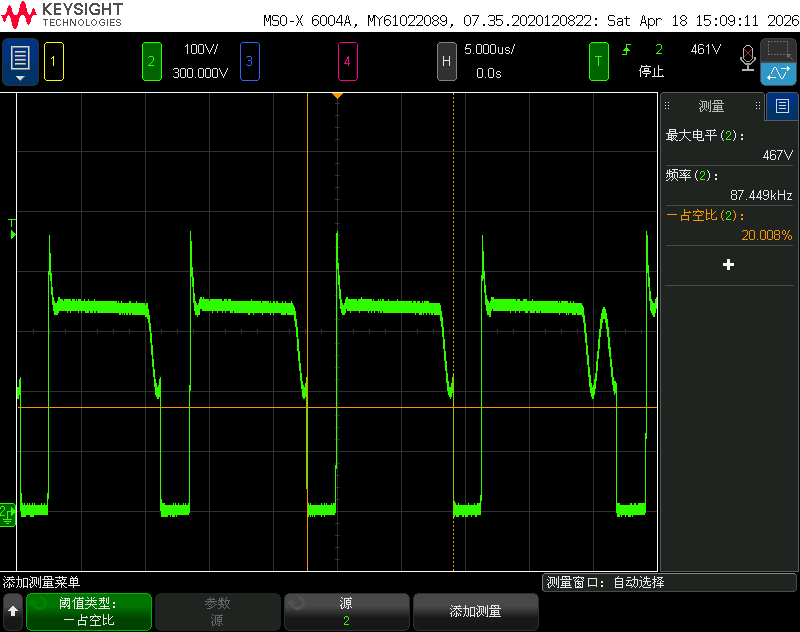Toggle channel 3 blue button
The height and width of the screenshot is (632, 800).
tap(249, 62)
